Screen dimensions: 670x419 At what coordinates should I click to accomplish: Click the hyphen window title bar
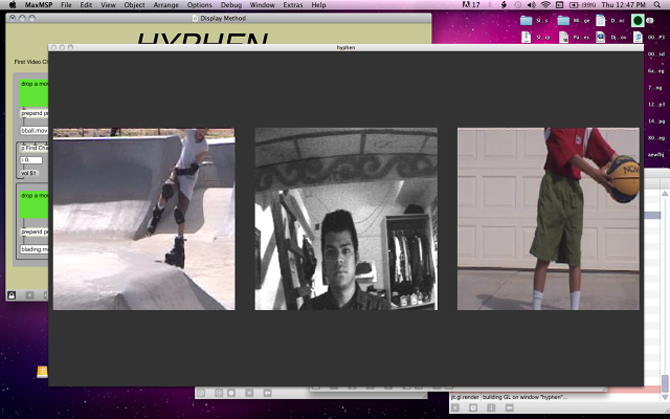coord(346,47)
